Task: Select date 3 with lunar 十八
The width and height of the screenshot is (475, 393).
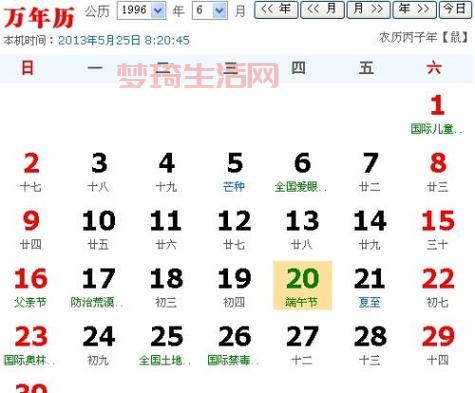Action: (99, 172)
